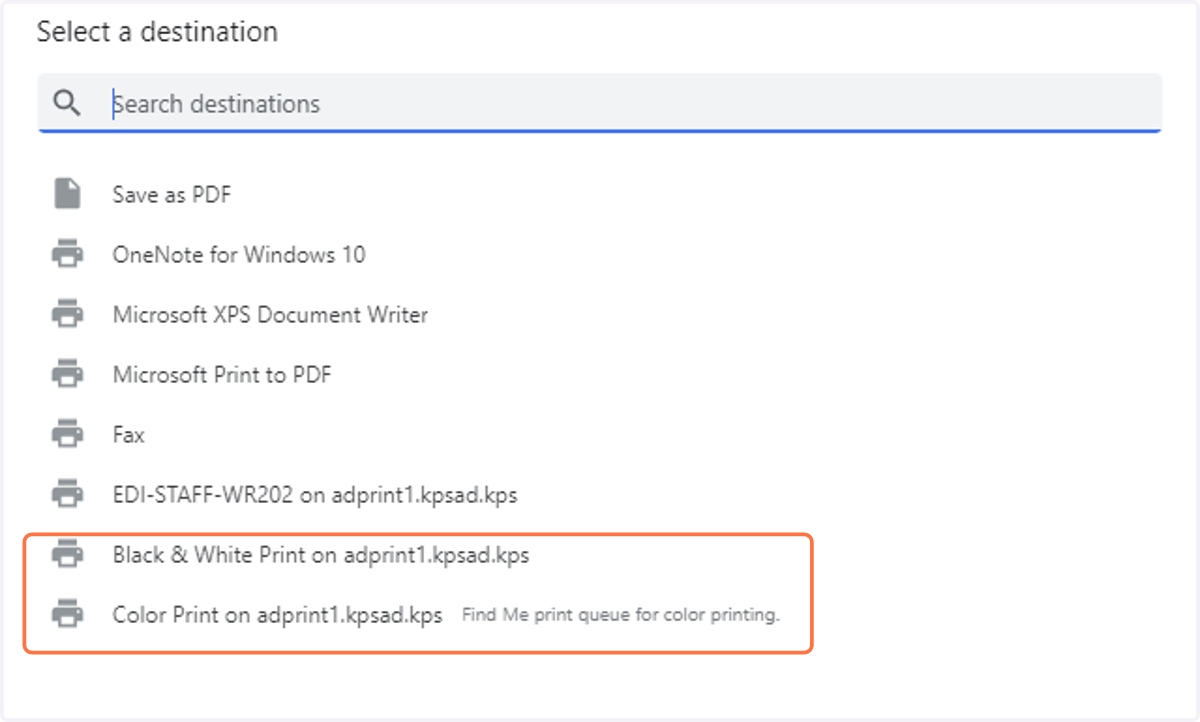The width and height of the screenshot is (1200, 722).
Task: Click the Select a destination heading
Action: pyautogui.click(x=157, y=32)
